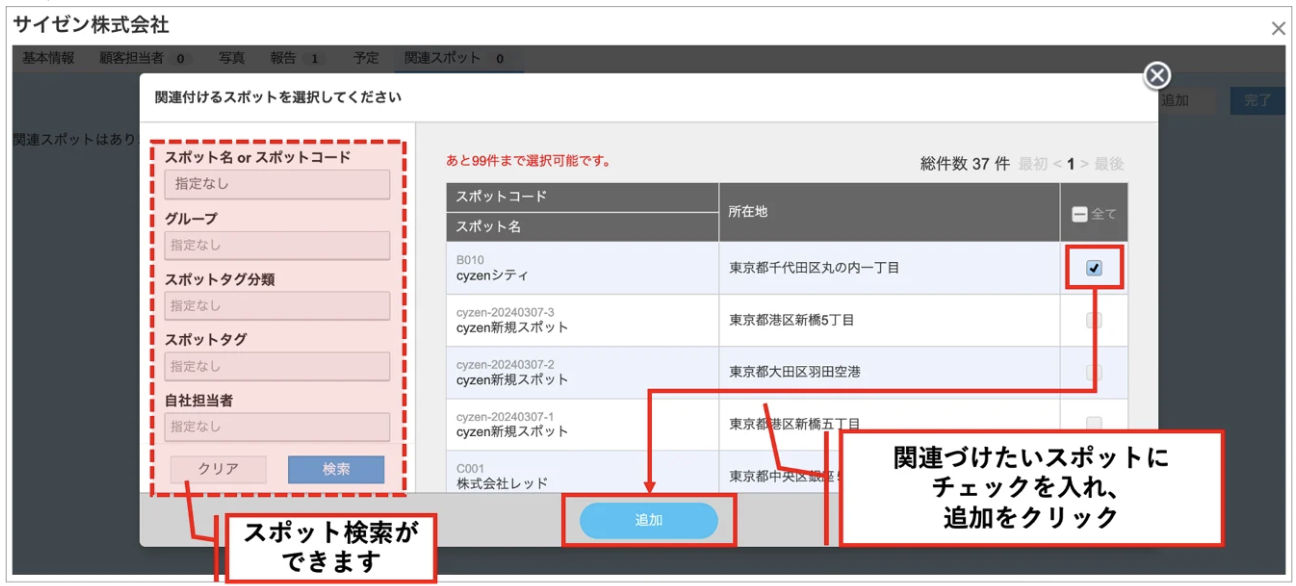Click the 総件数 37 件 count text
Viewport: 1296px width, 586px height.
tap(965, 164)
